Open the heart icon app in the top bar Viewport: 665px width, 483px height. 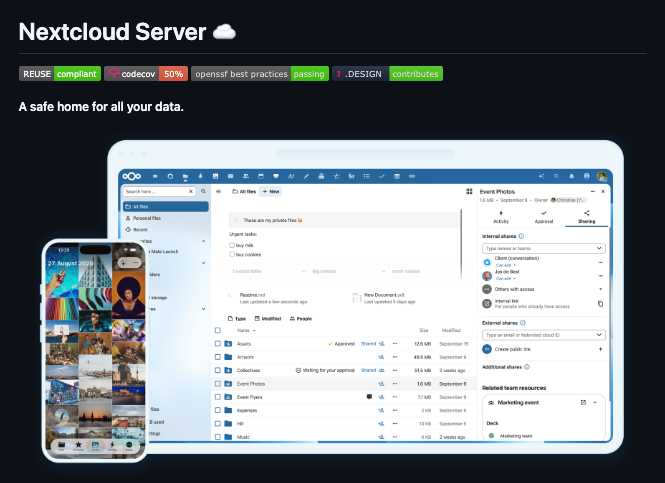coord(276,176)
